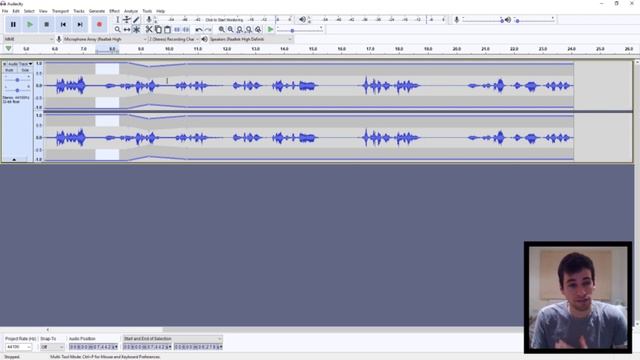The height and width of the screenshot is (360, 640).
Task: Select the Time Shift tool
Action: point(127,29)
